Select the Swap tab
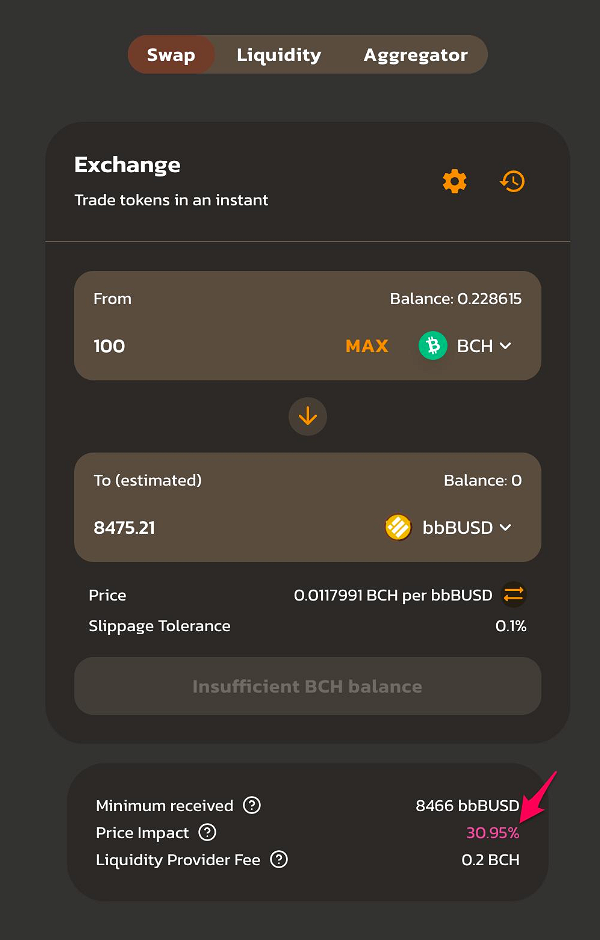The width and height of the screenshot is (600, 940). (171, 55)
